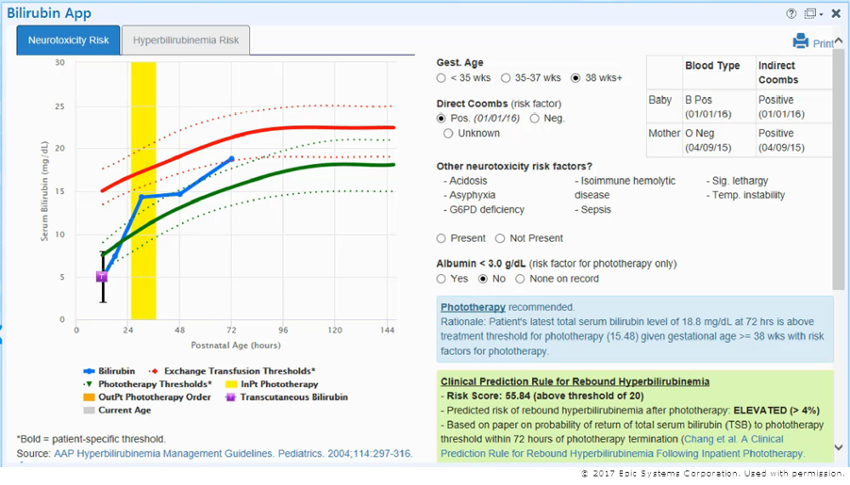Screen dimensions: 850x485
Task: Click the Current Age gray legend swatch
Action: pos(89,410)
